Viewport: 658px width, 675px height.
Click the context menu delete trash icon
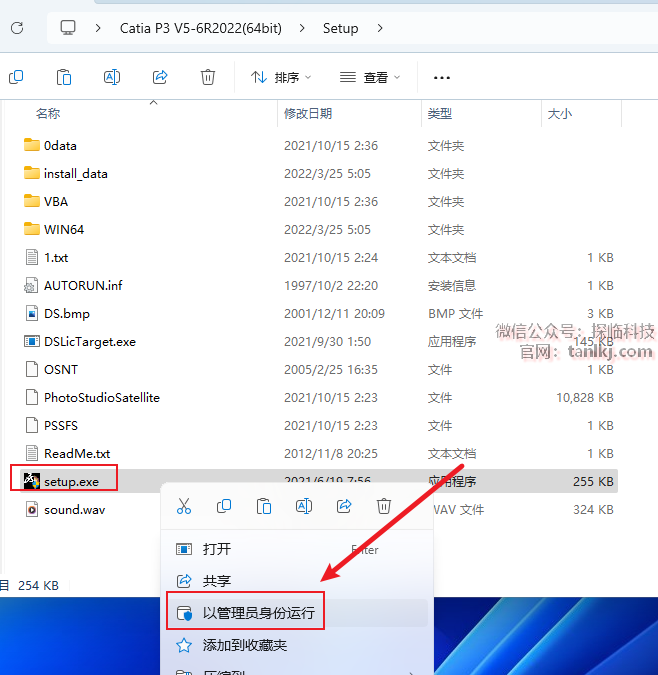[x=384, y=506]
